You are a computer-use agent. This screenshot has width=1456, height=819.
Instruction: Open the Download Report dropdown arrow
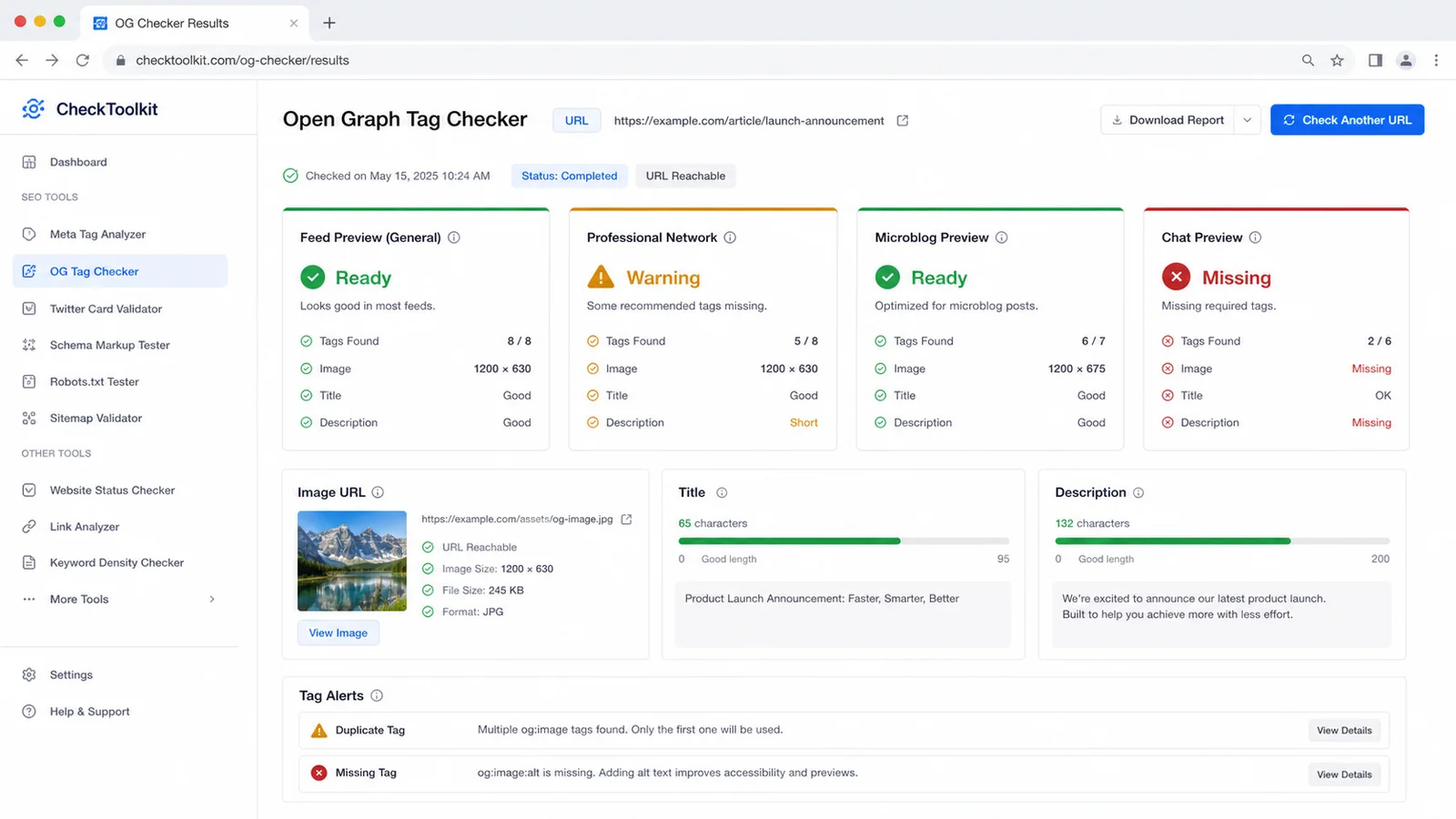tap(1248, 120)
